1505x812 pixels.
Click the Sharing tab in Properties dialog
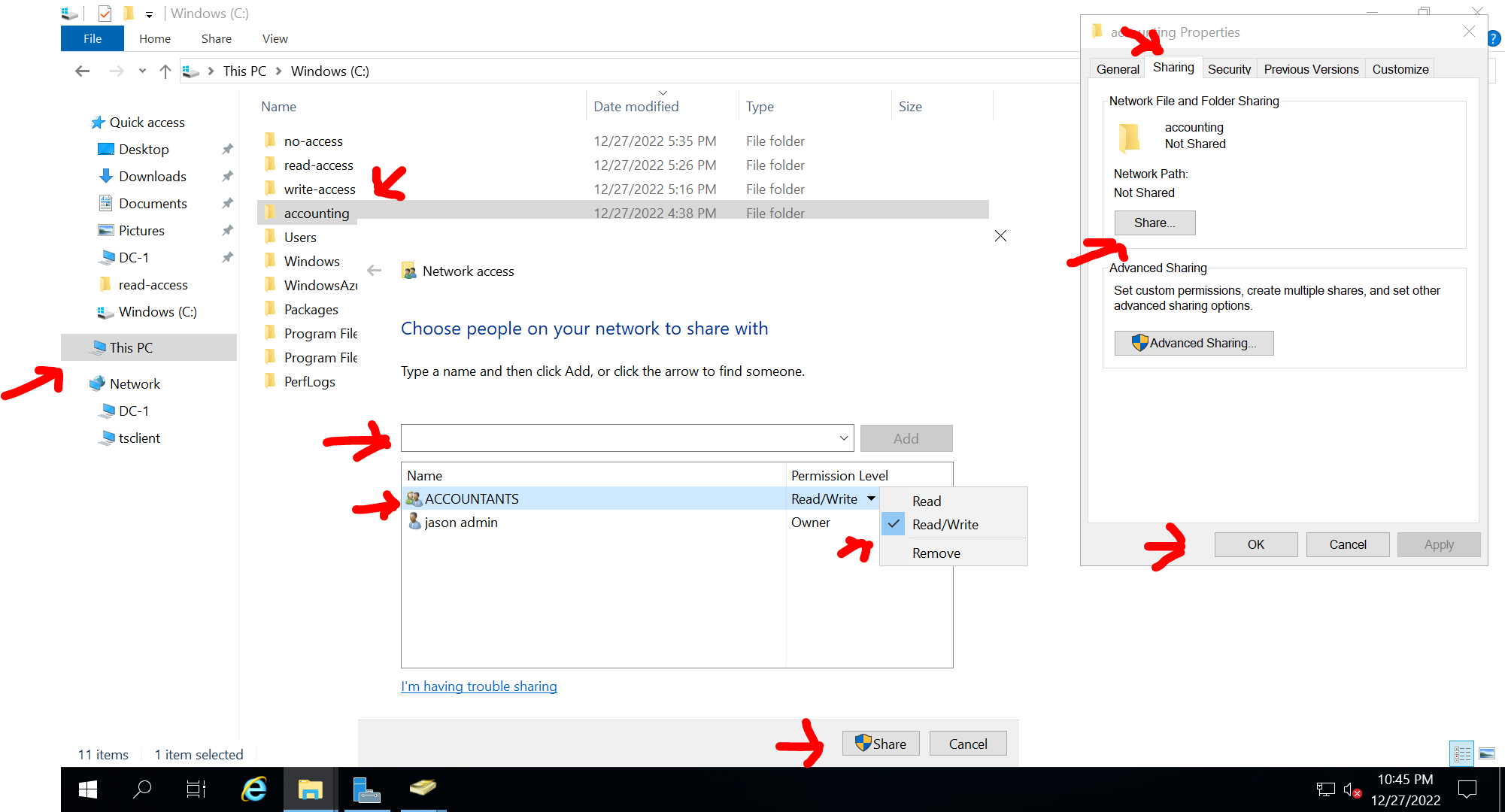coord(1174,68)
